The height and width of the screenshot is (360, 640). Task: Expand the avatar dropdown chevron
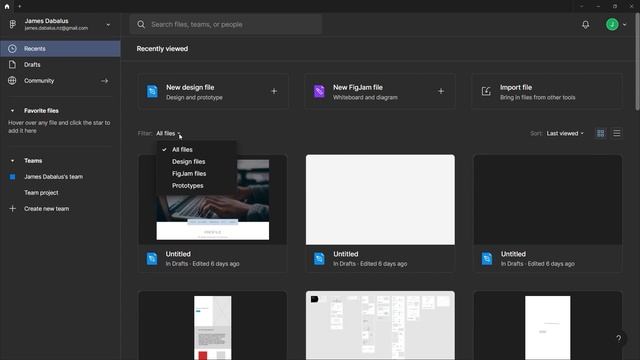pos(624,25)
